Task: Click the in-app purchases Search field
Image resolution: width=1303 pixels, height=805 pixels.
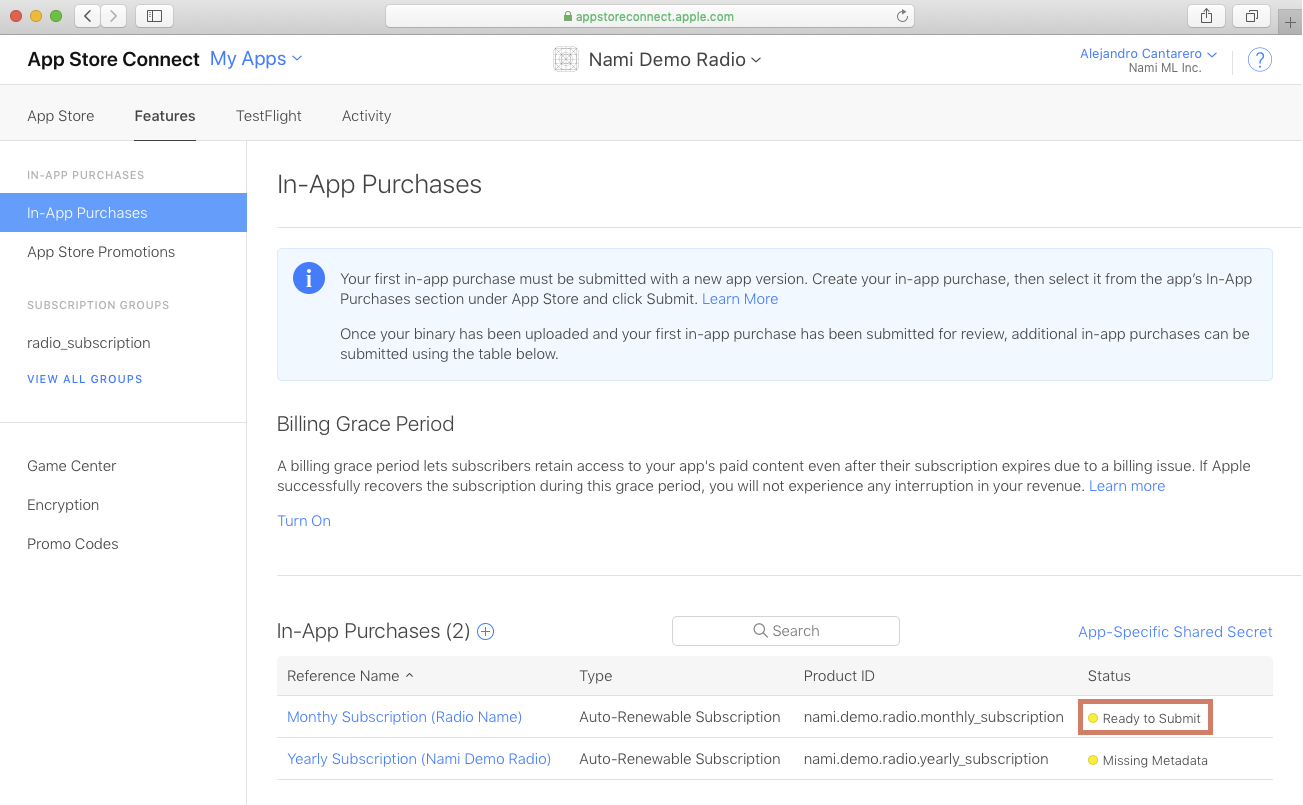Action: point(786,631)
